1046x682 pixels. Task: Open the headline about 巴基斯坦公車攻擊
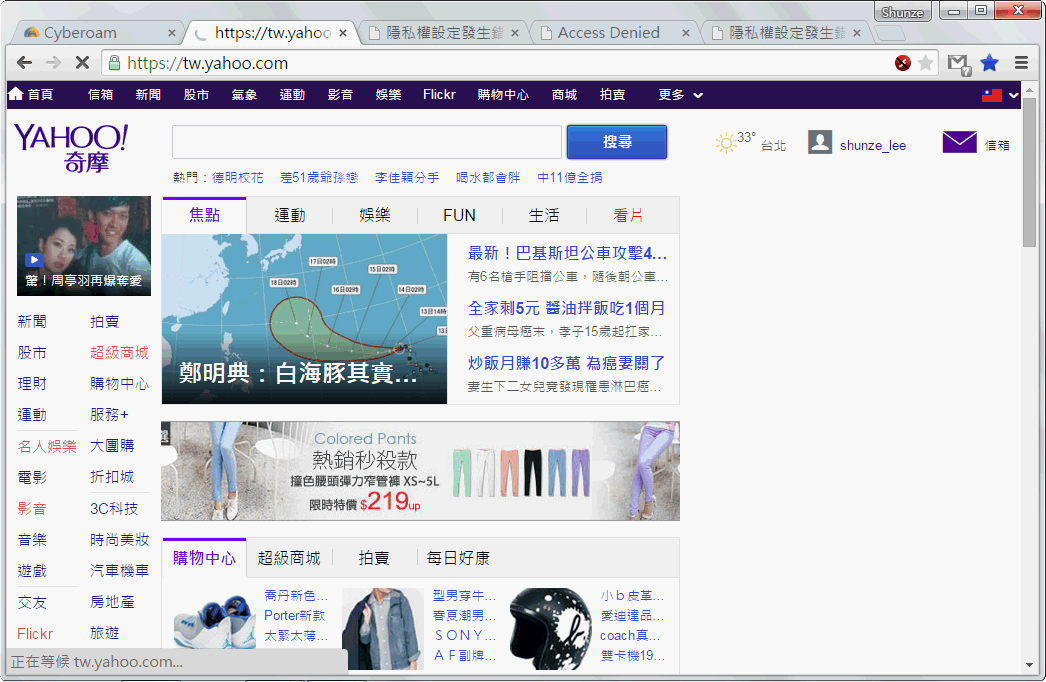[x=567, y=253]
